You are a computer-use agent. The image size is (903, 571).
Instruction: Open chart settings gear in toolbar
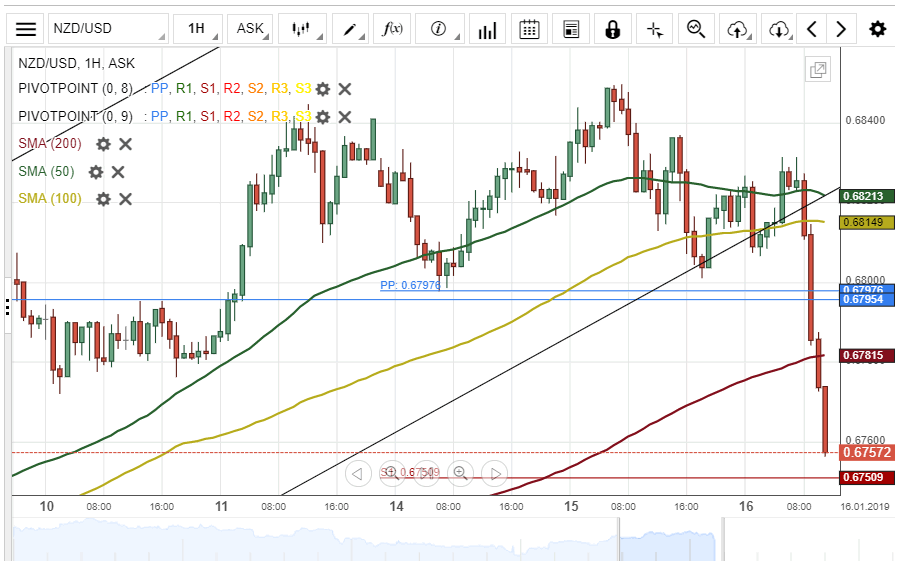click(x=878, y=29)
